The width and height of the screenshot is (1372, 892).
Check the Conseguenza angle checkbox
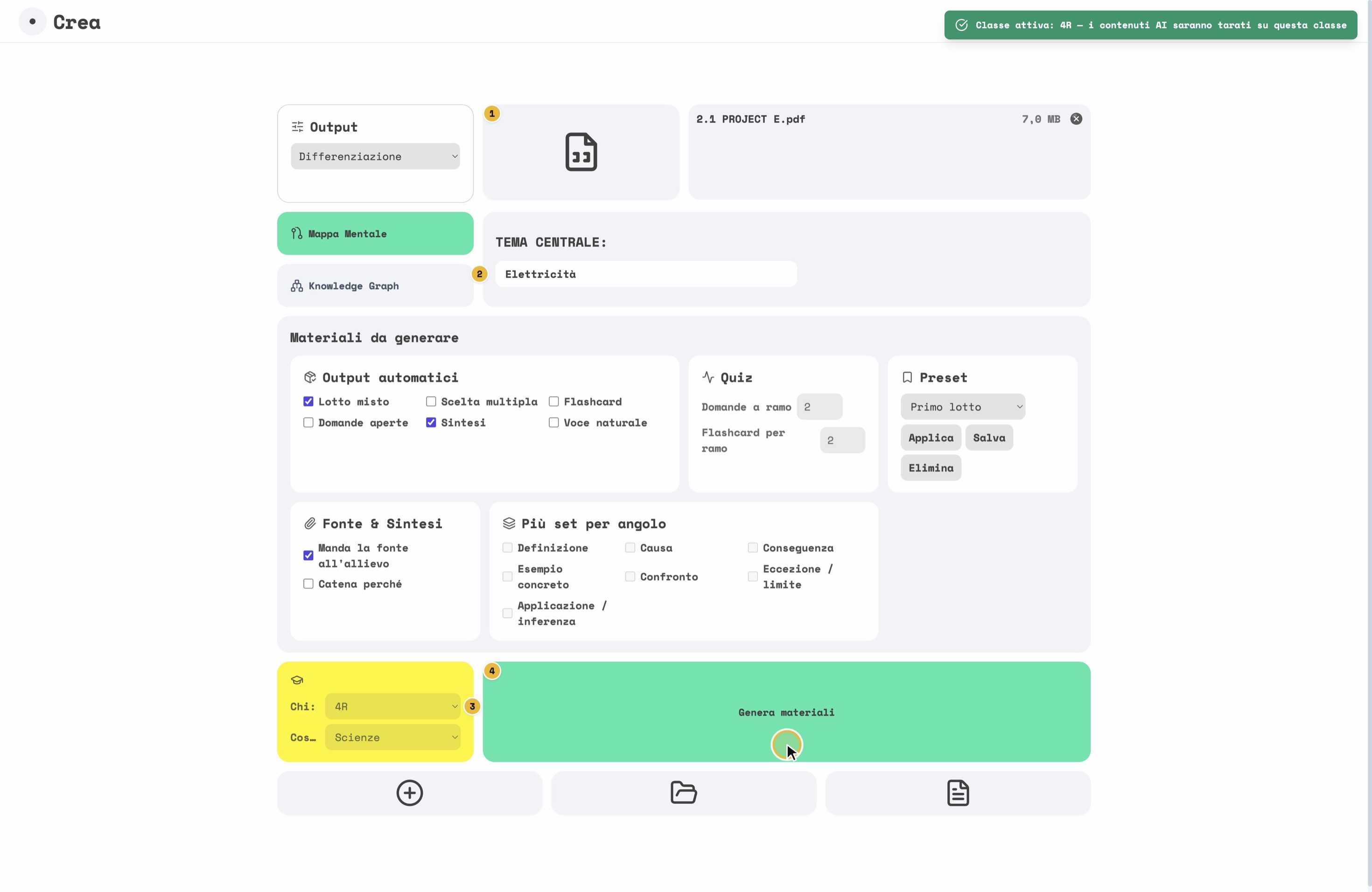click(x=753, y=548)
